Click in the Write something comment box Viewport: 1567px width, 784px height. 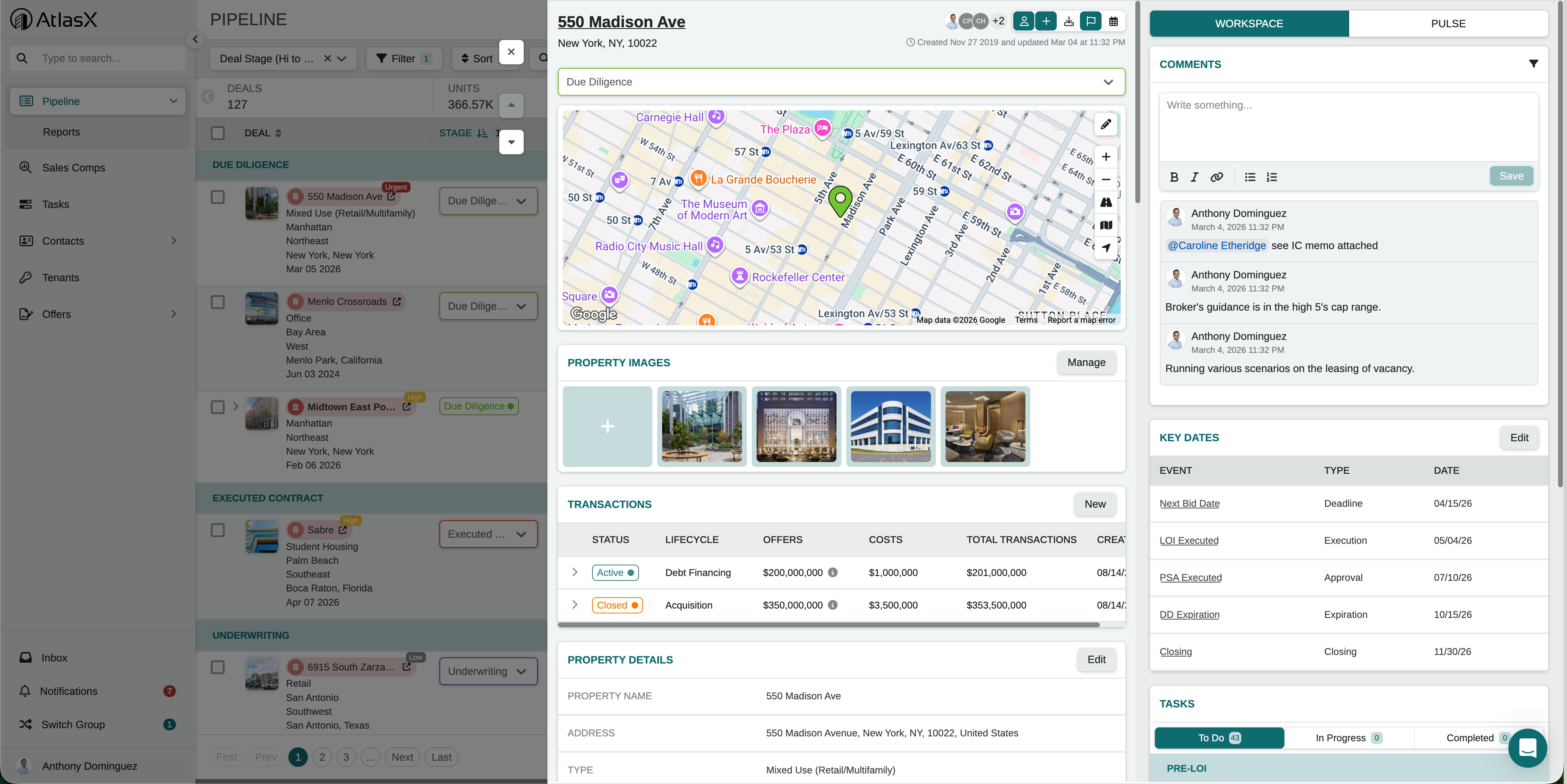(1349, 127)
